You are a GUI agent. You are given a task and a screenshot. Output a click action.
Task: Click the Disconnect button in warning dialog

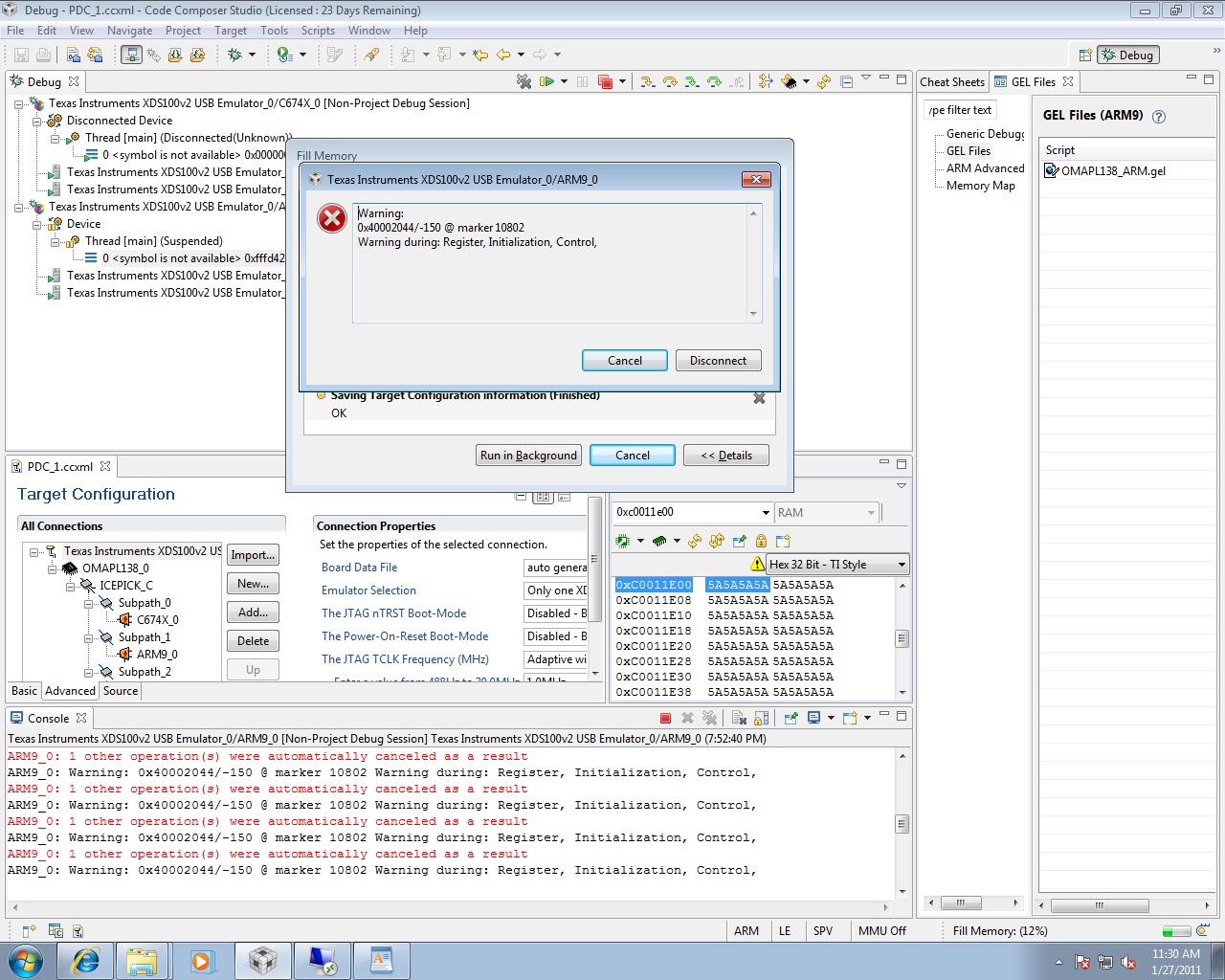718,360
